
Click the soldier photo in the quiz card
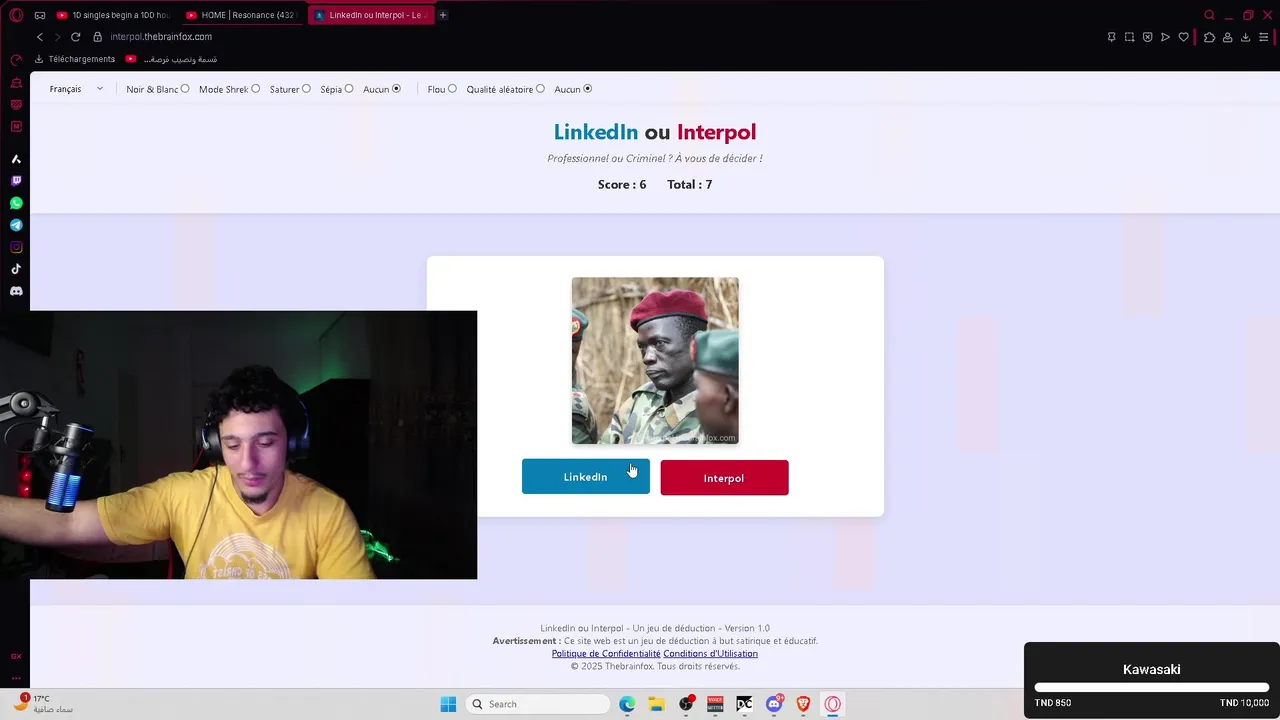click(655, 361)
